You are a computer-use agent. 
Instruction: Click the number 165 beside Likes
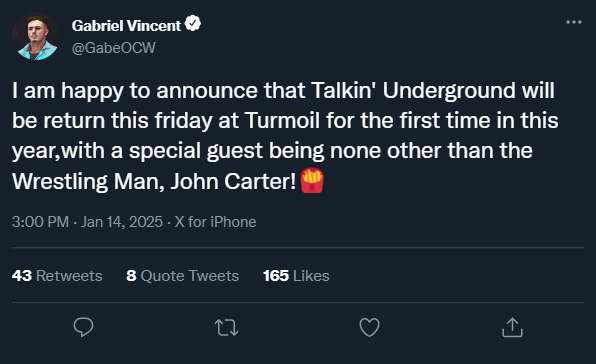coord(276,276)
